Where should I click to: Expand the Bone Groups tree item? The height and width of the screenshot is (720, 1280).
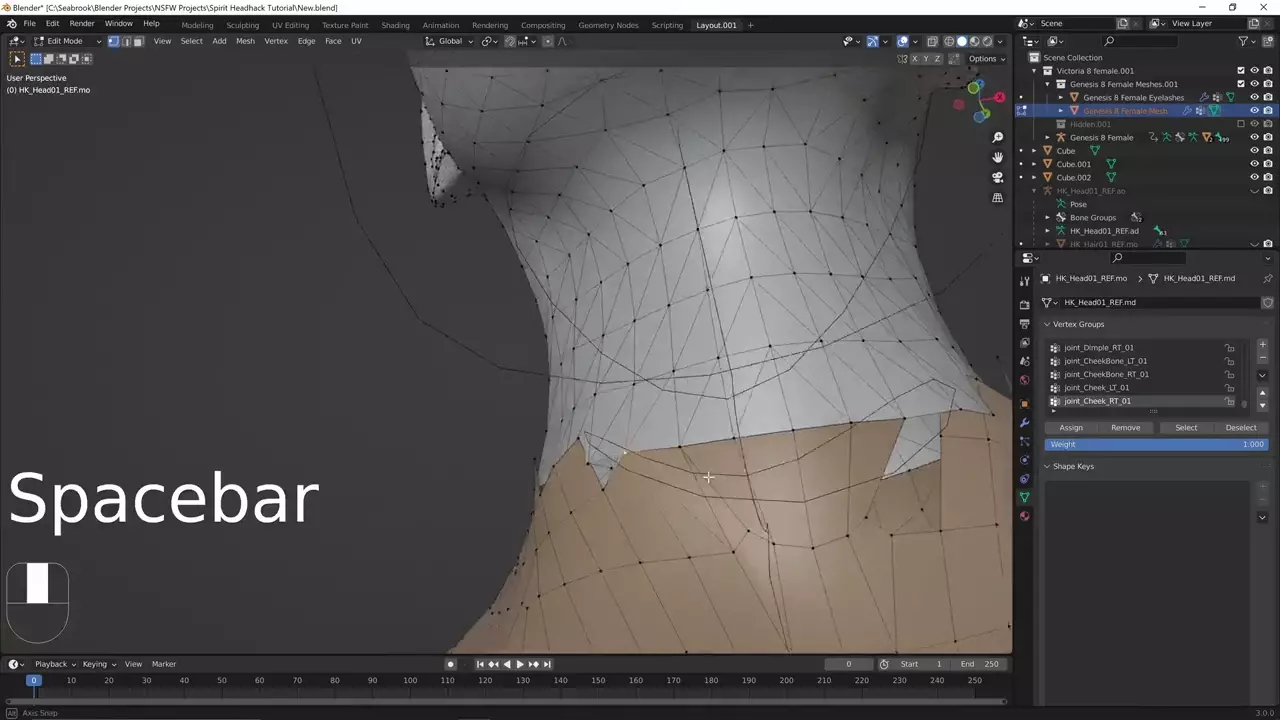tap(1047, 217)
